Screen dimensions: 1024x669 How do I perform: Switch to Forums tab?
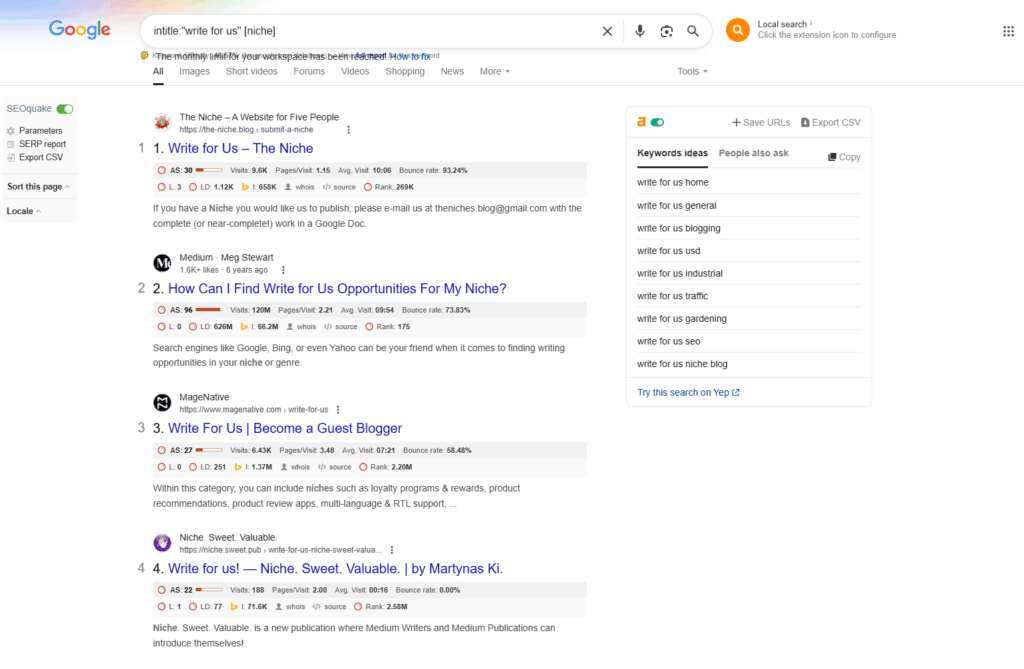(x=309, y=71)
